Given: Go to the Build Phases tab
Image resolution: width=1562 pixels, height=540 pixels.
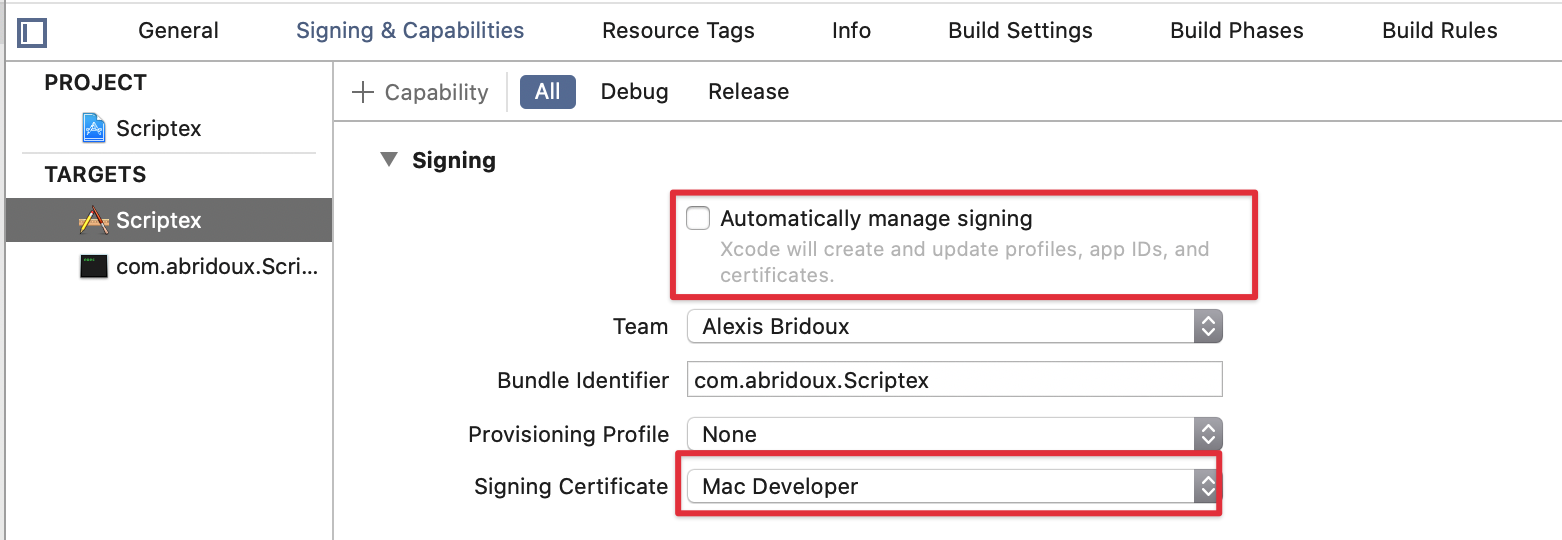Looking at the screenshot, I should coord(1236,31).
